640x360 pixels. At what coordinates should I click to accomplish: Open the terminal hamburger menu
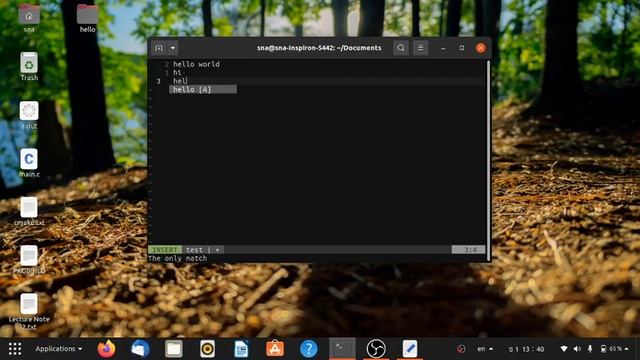pyautogui.click(x=420, y=48)
